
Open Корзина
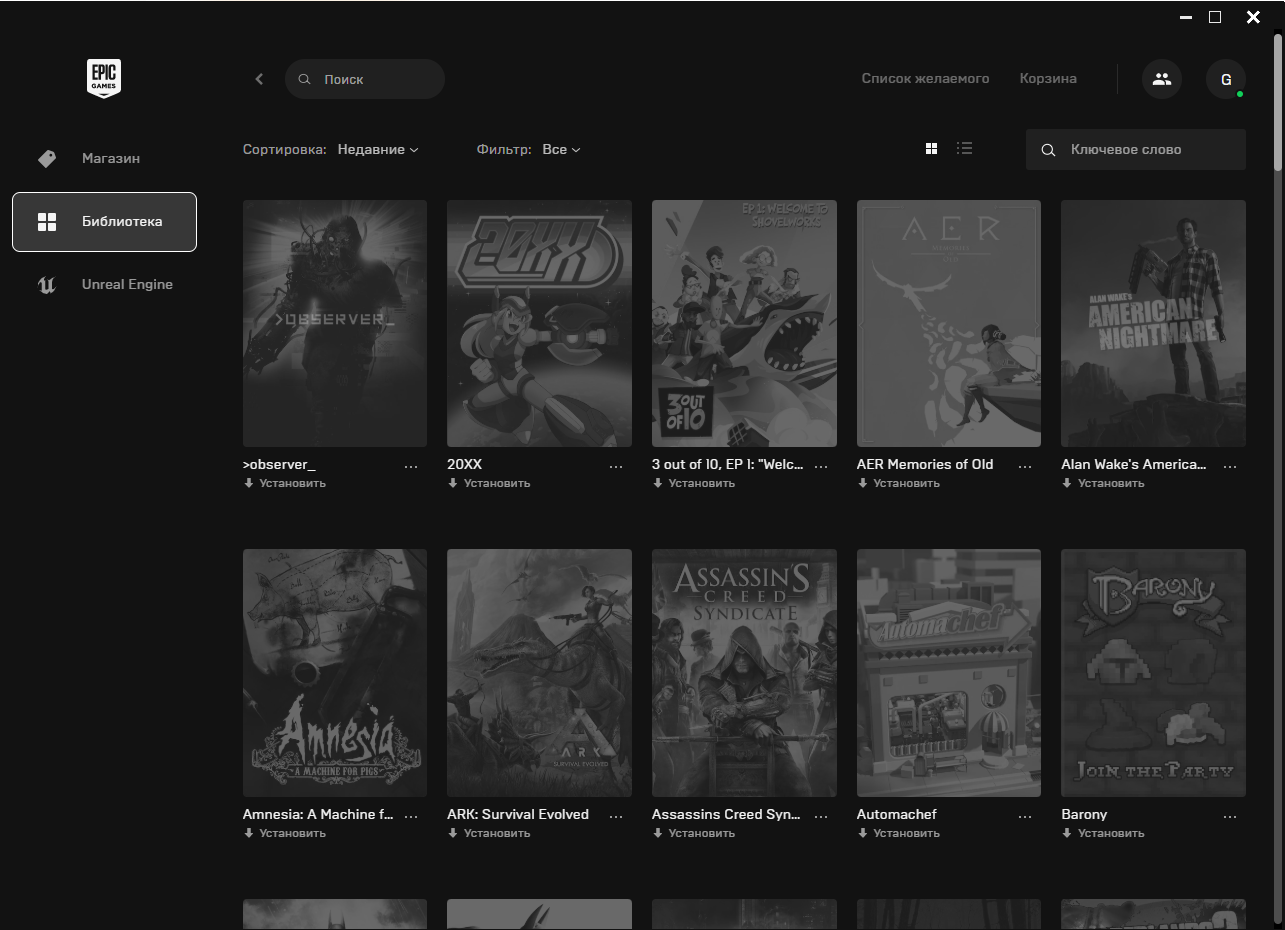click(x=1048, y=78)
